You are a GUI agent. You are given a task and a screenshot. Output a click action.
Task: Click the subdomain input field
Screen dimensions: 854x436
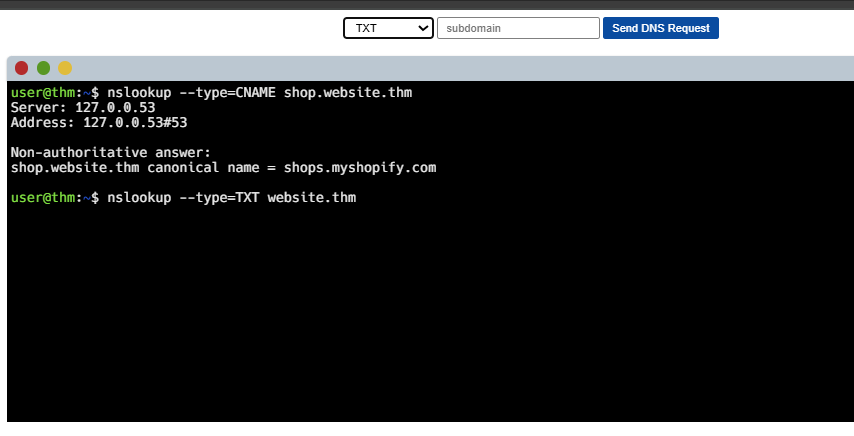(518, 28)
